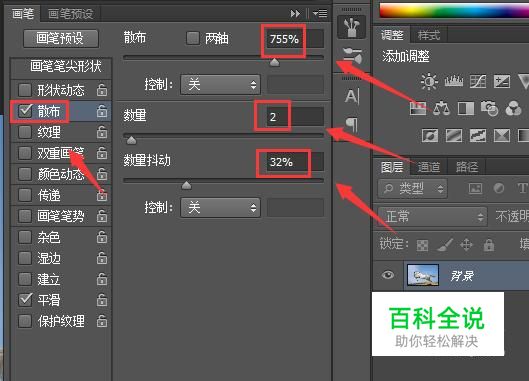Enable the 纹理 checkbox
Image resolution: width=529 pixels, height=381 pixels.
25,132
